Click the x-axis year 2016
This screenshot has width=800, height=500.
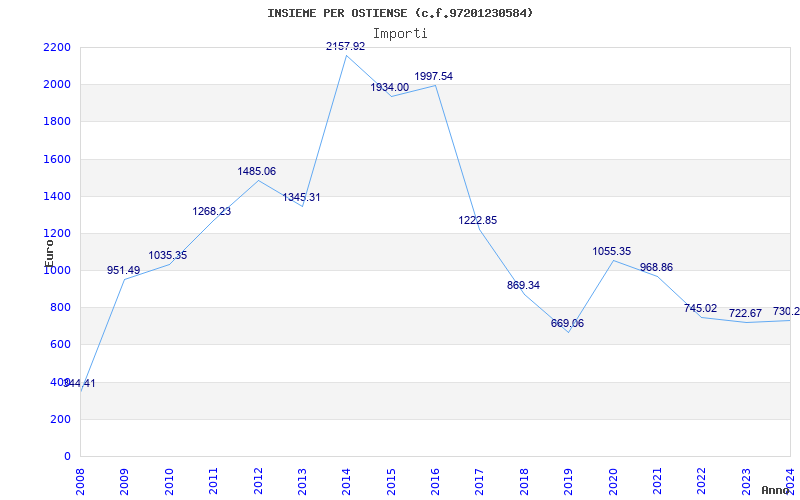click(435, 481)
